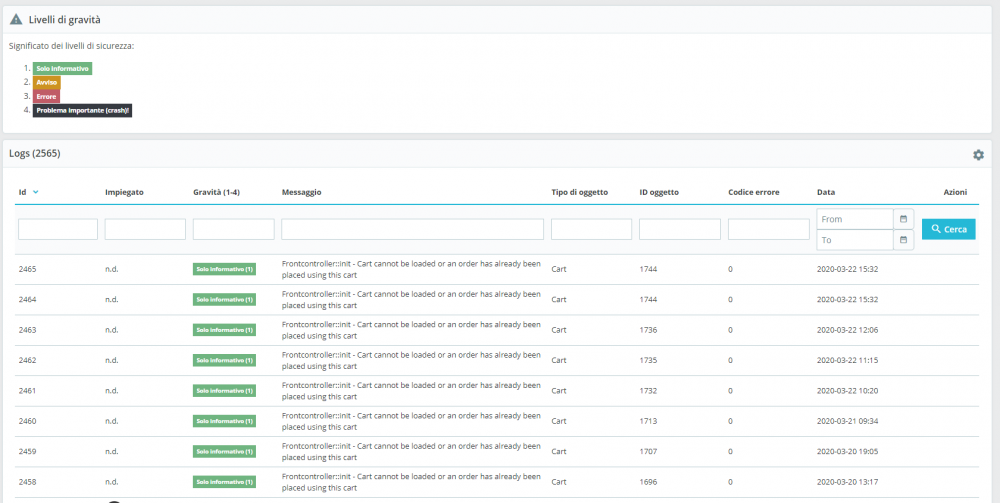The image size is (1000, 503).
Task: Click the green Solo informativo legend badge
Action: [62, 68]
